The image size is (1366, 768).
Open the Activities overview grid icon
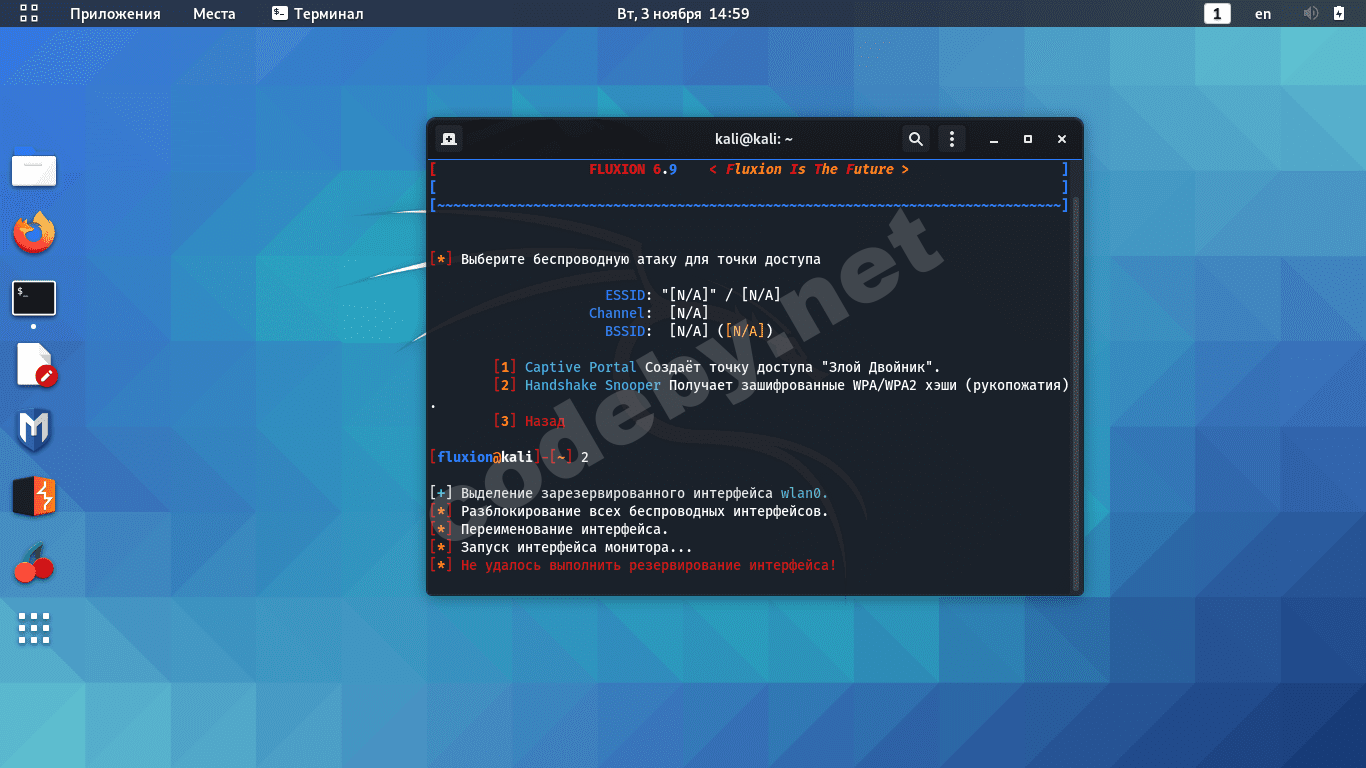click(x=29, y=13)
